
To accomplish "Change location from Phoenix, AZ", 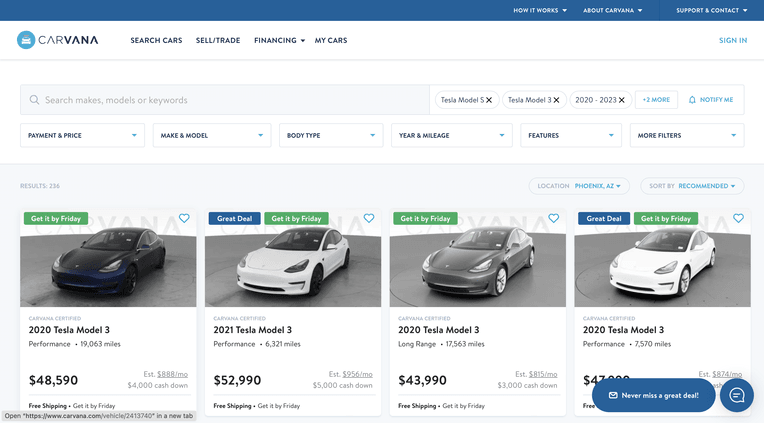I will [579, 186].
